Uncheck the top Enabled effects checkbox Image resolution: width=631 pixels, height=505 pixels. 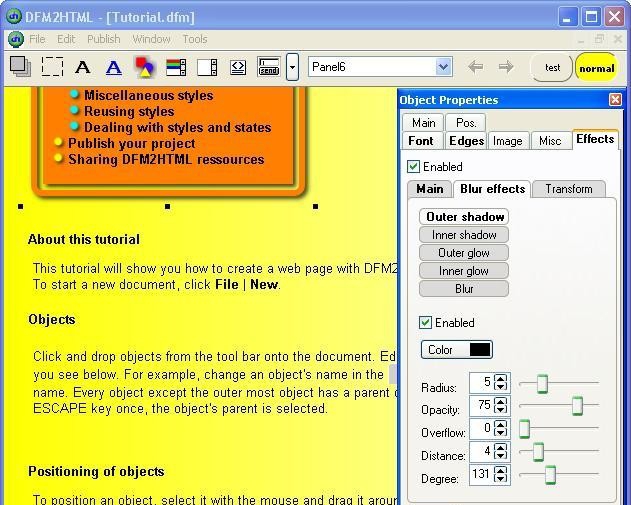[414, 167]
